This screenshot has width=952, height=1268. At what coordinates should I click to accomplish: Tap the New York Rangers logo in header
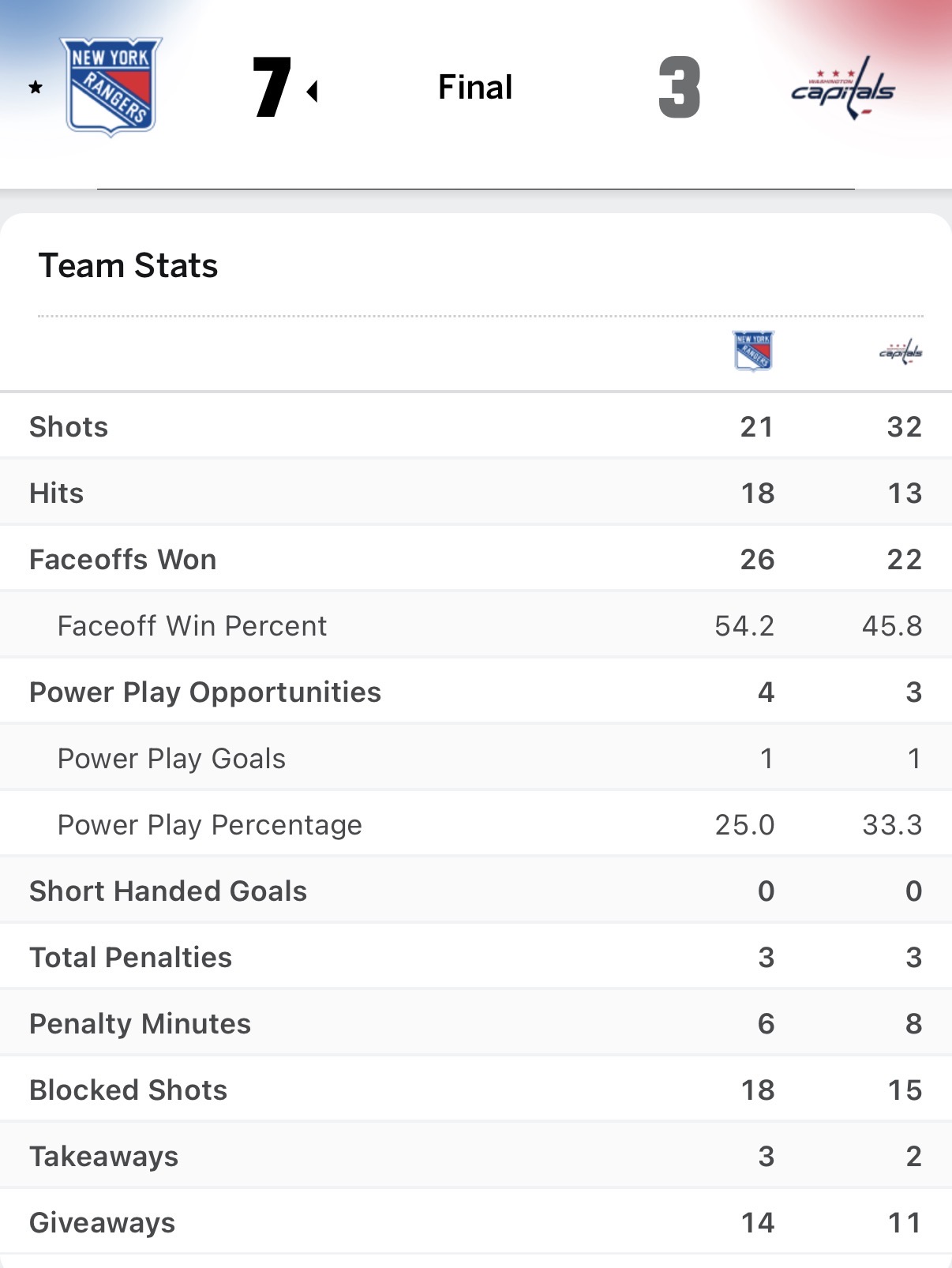pyautogui.click(x=111, y=86)
